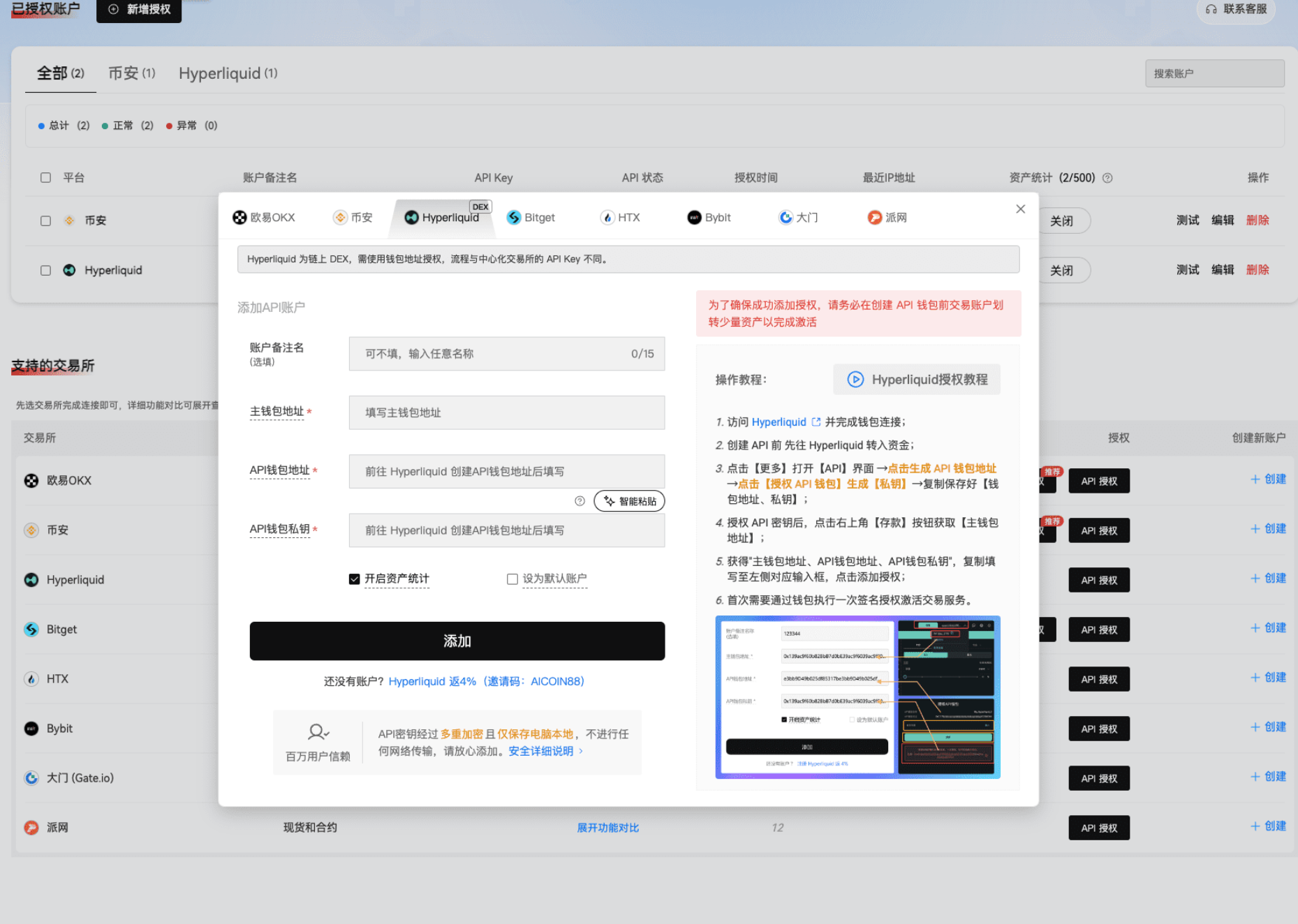Click 币安 logo in exchange list
1298x924 pixels.
click(x=31, y=530)
